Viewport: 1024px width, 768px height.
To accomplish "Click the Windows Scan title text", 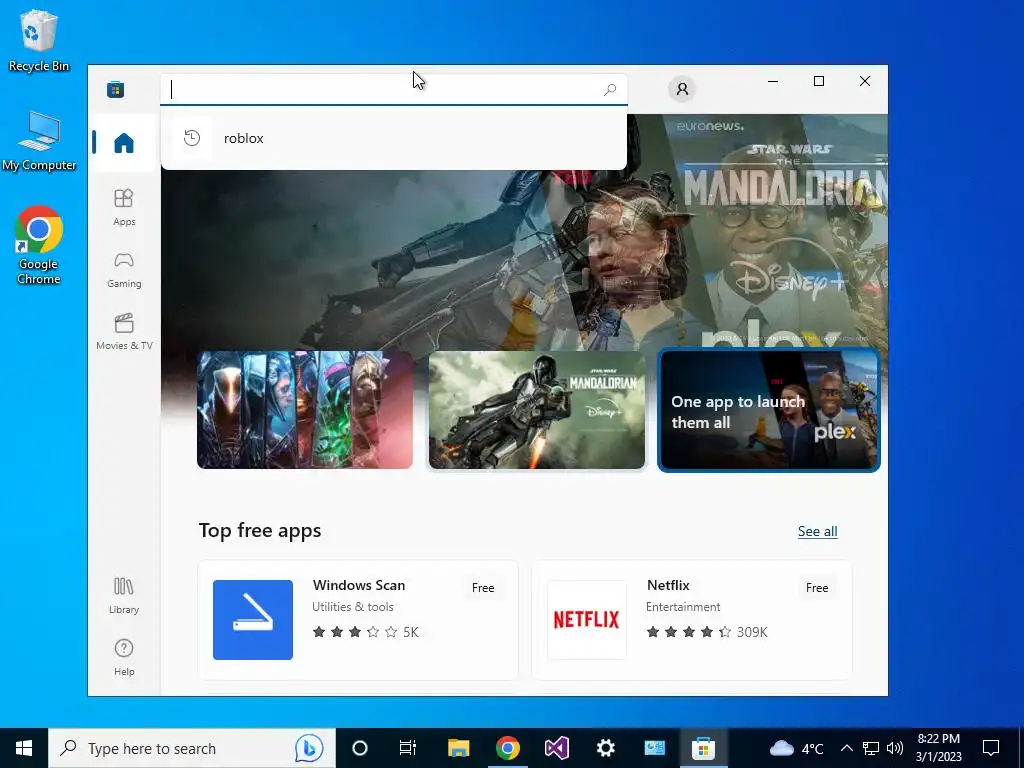I will click(359, 585).
